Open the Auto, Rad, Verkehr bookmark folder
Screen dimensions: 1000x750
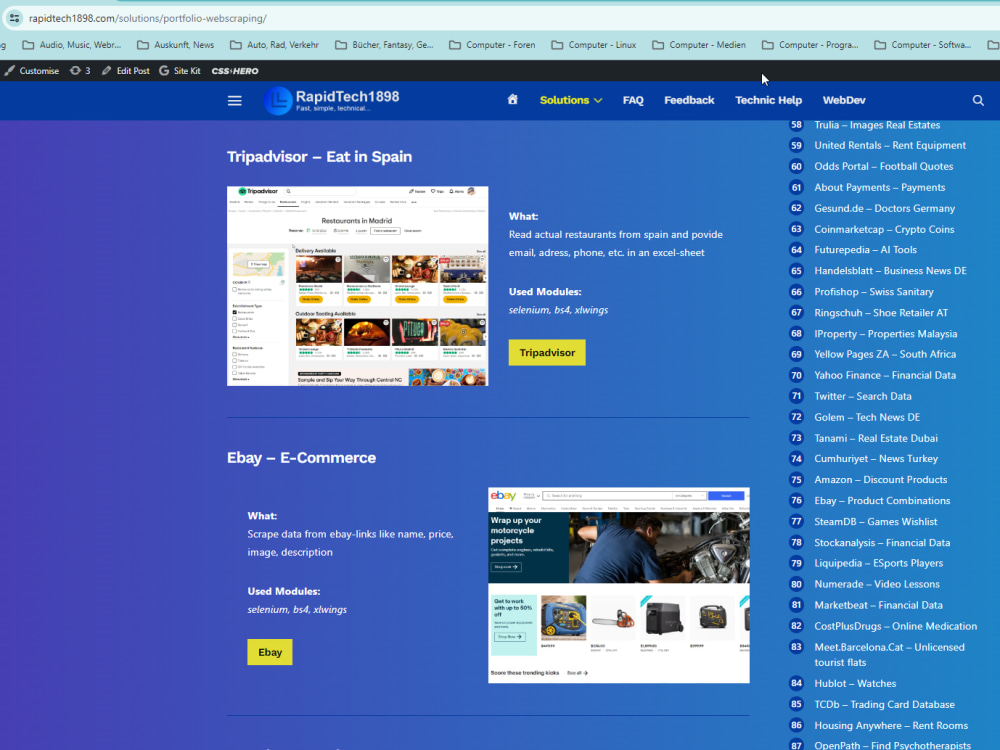[274, 45]
